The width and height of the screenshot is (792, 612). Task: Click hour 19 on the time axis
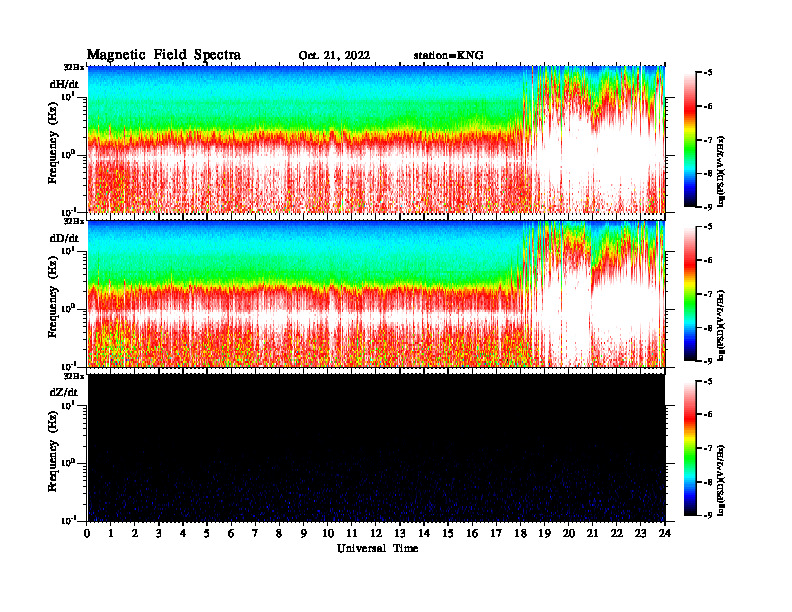coord(544,533)
